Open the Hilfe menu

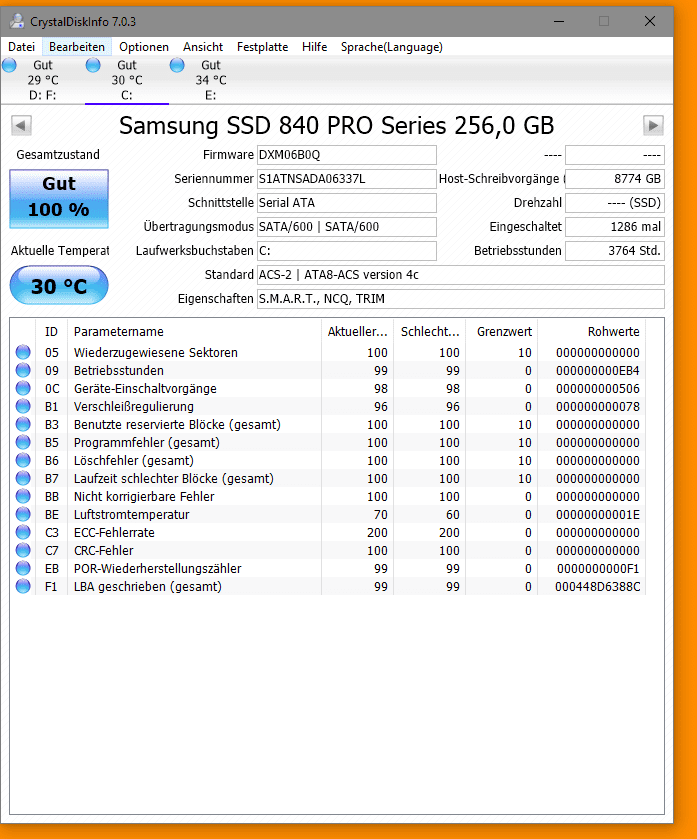pyautogui.click(x=315, y=47)
